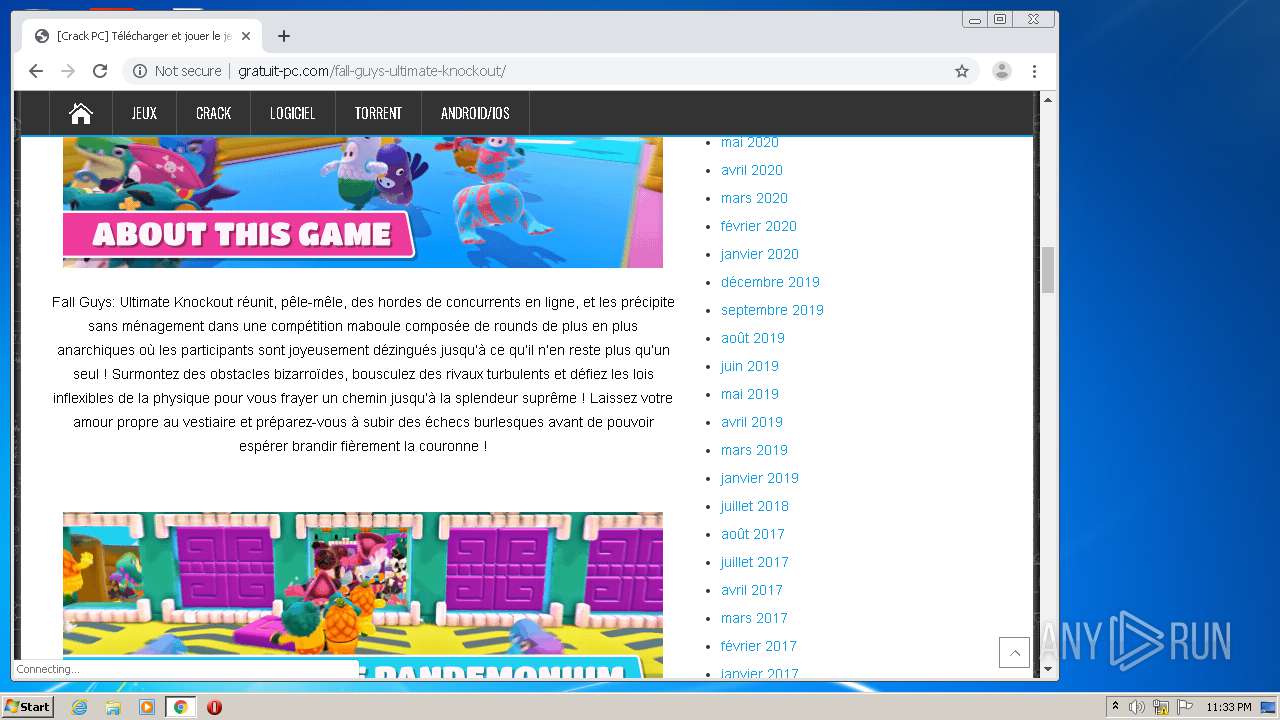This screenshot has width=1280, height=720.
Task: Bookmark this page with the star icon
Action: [962, 71]
